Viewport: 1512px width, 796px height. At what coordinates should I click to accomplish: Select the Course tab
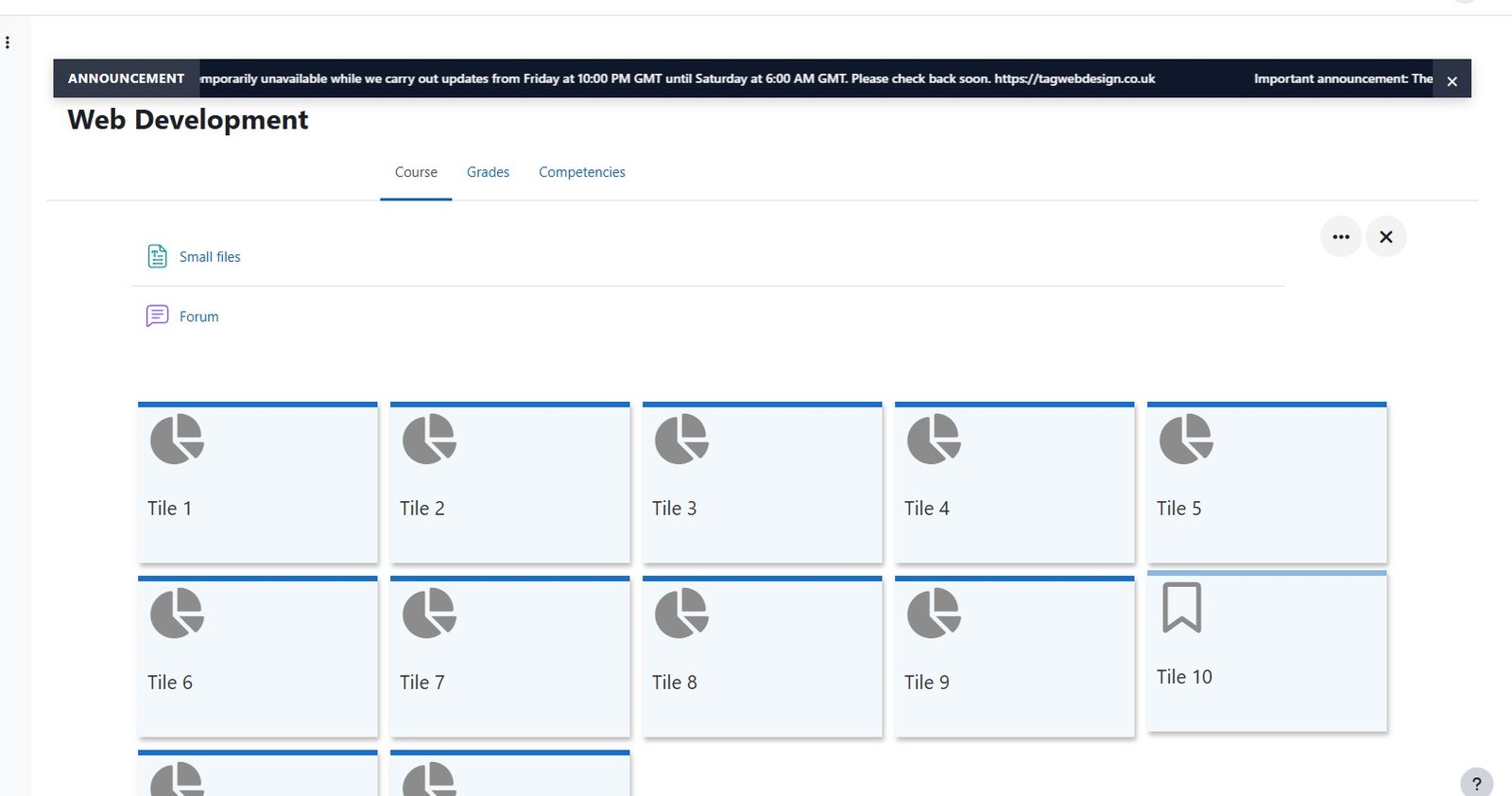pos(416,172)
